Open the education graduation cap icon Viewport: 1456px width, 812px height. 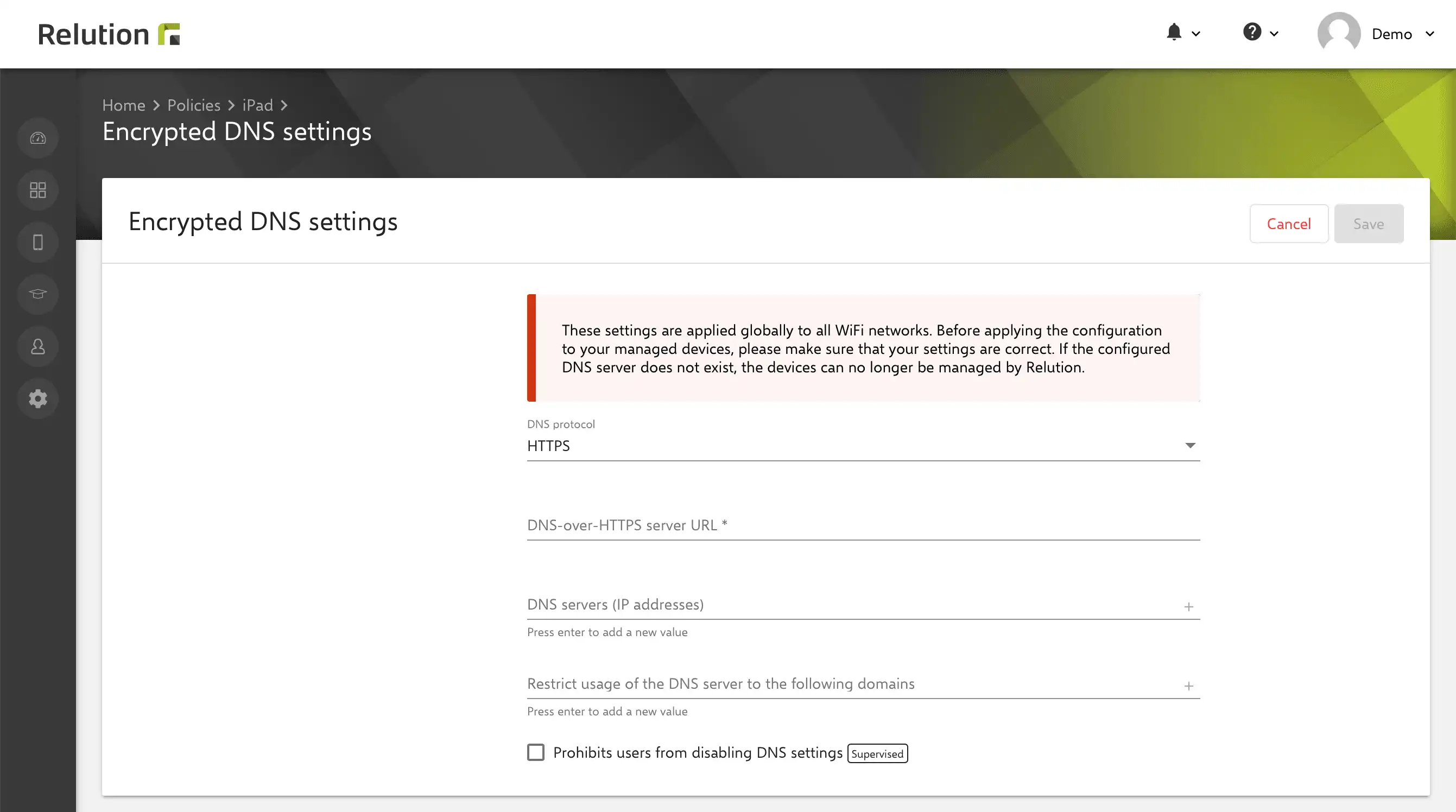(x=38, y=294)
